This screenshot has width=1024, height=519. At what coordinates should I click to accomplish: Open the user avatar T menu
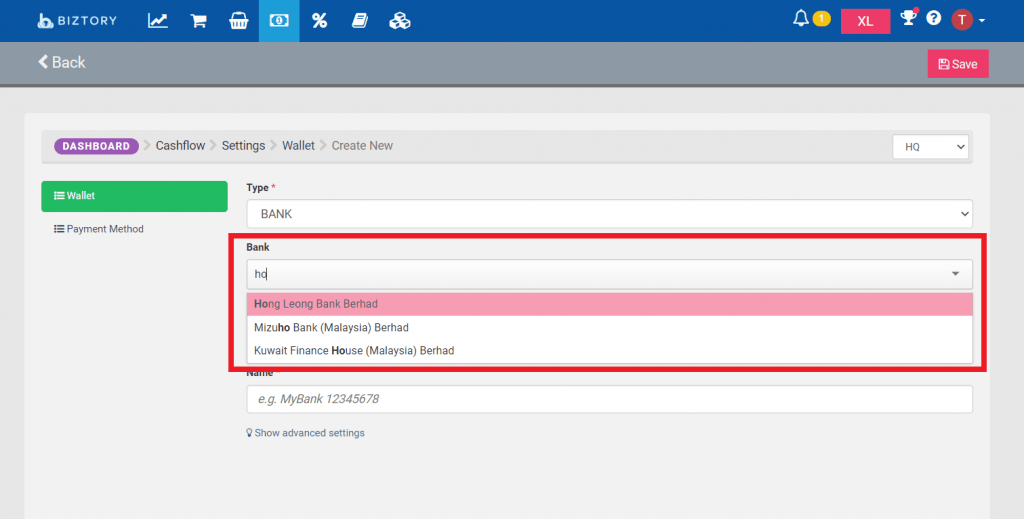962,20
